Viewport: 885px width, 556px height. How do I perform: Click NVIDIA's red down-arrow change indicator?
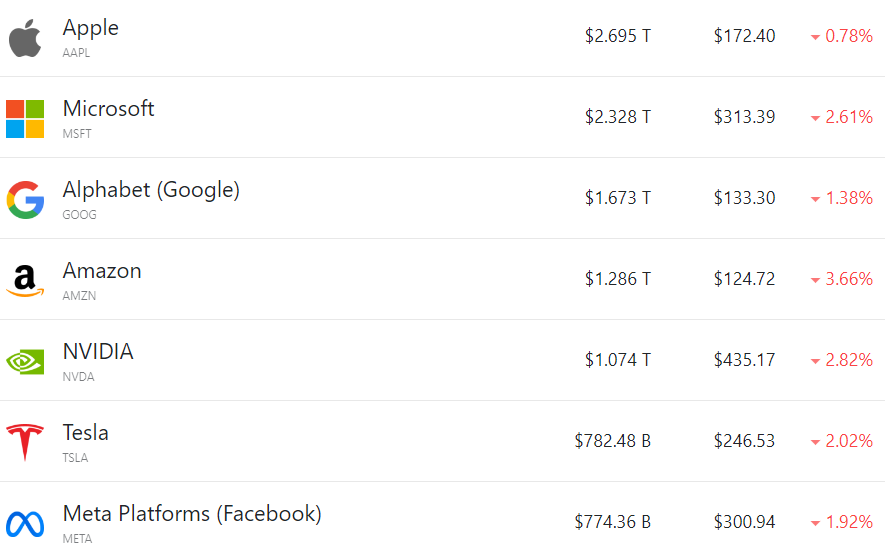[x=815, y=361]
